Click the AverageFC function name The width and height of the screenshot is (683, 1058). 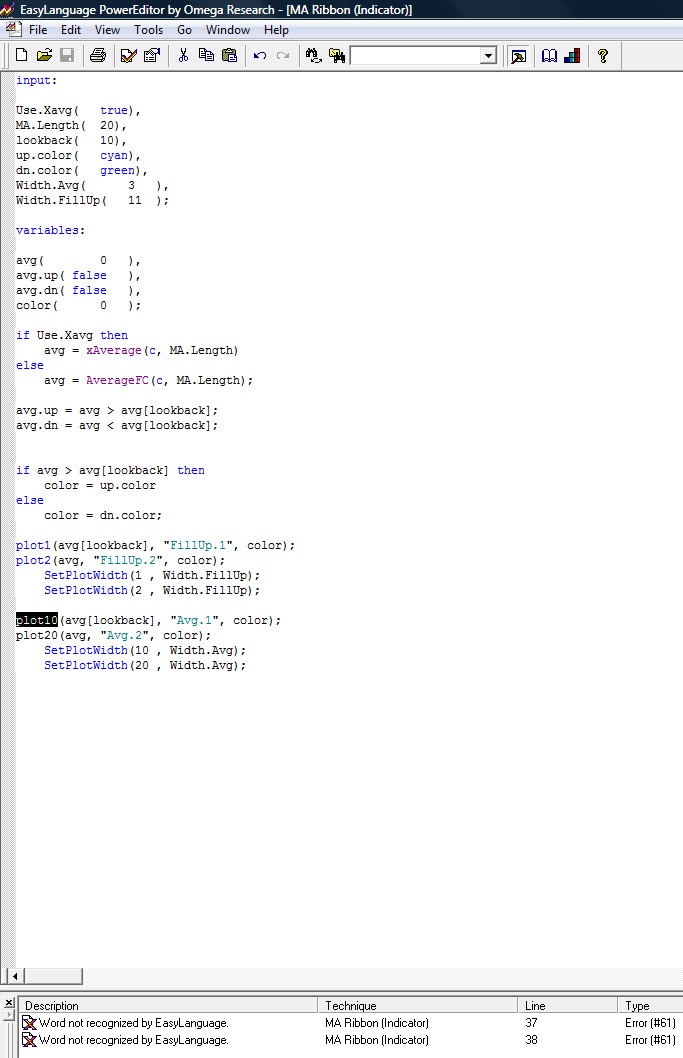(x=117, y=380)
